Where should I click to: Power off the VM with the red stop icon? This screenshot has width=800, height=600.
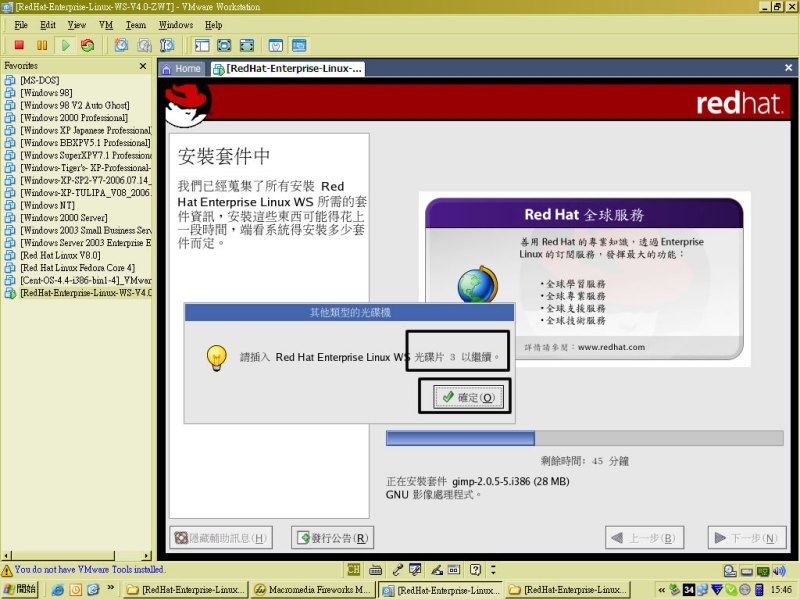tap(19, 45)
